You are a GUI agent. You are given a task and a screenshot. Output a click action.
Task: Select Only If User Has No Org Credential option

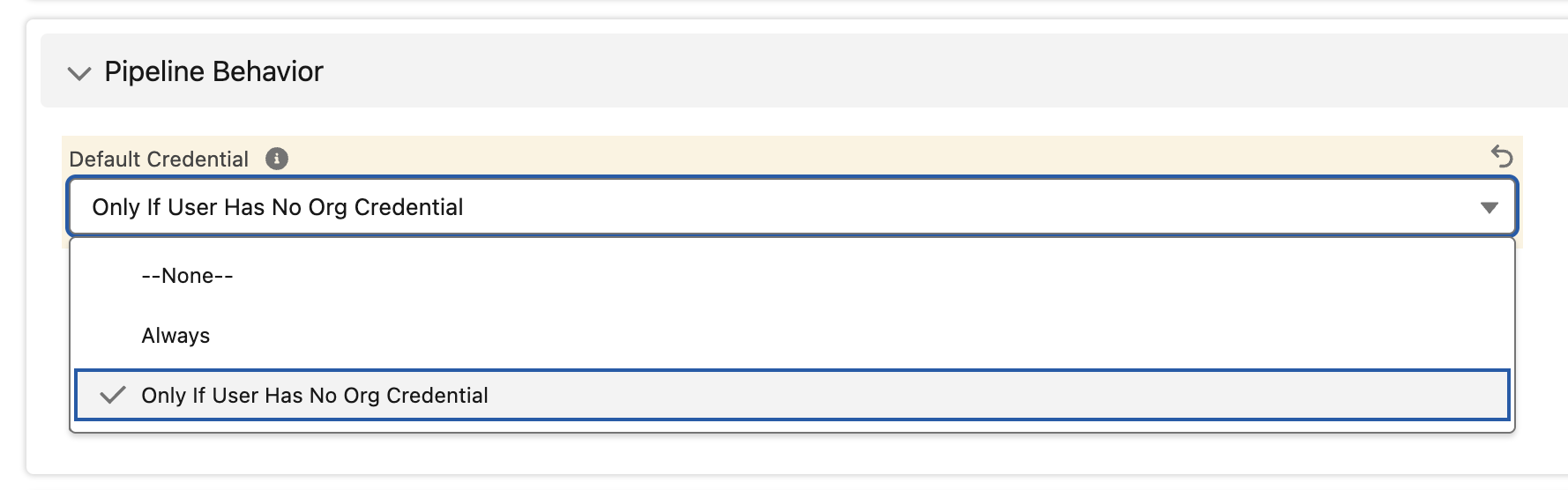[315, 396]
